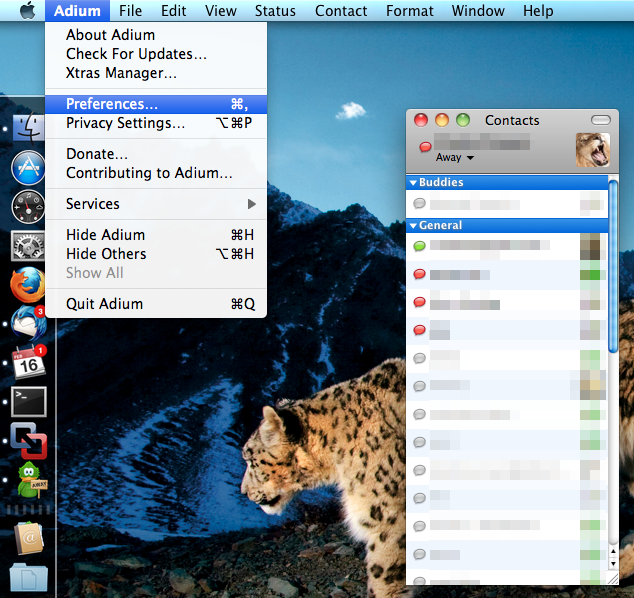Choose Contributing to Adium…
634x598 pixels.
(156, 173)
